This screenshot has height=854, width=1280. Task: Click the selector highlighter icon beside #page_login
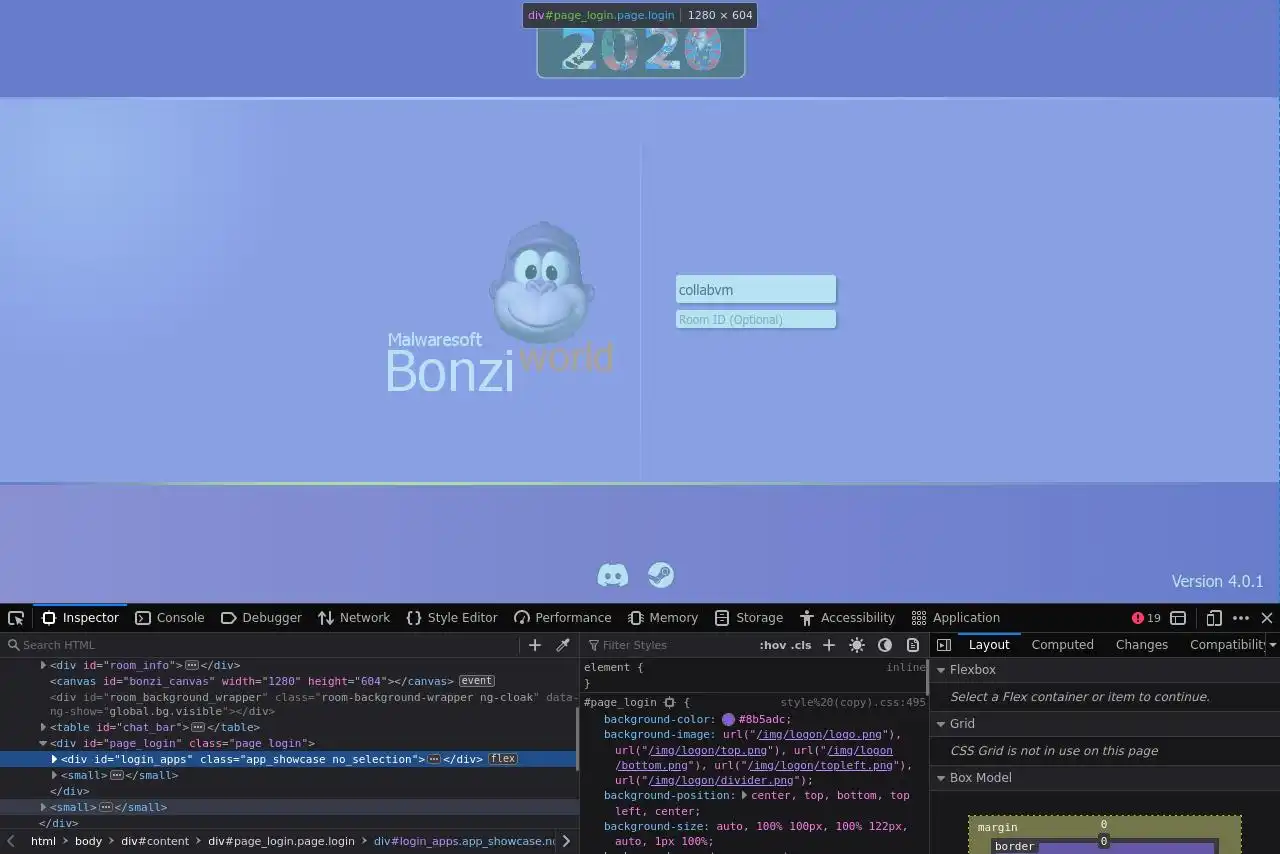click(669, 703)
